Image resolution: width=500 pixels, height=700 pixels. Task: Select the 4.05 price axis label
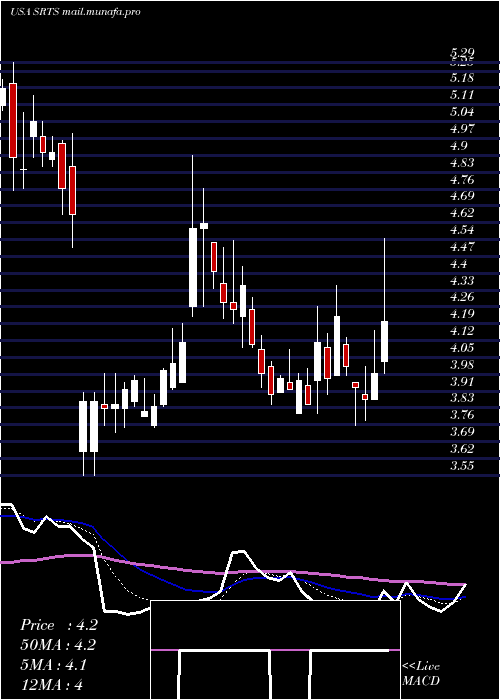point(462,348)
